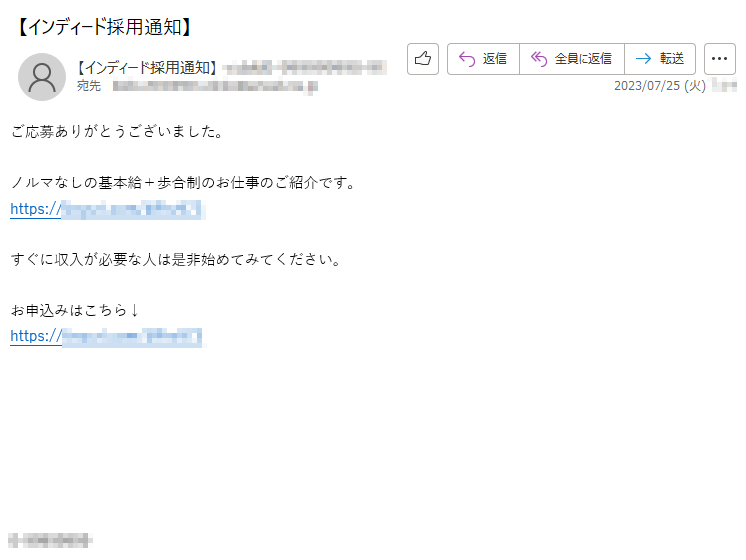746x560 pixels.
Task: Click the thumbs-up like icon
Action: (x=422, y=59)
